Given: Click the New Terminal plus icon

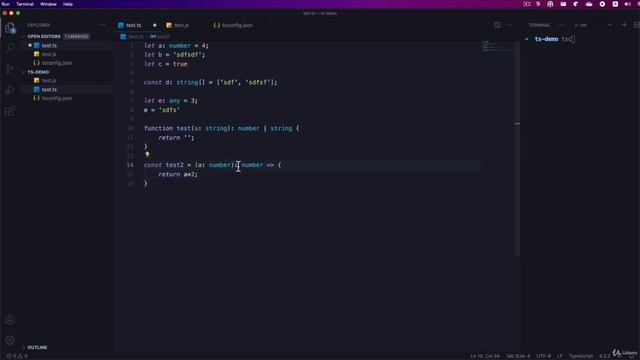Looking at the screenshot, I should tap(624, 25).
